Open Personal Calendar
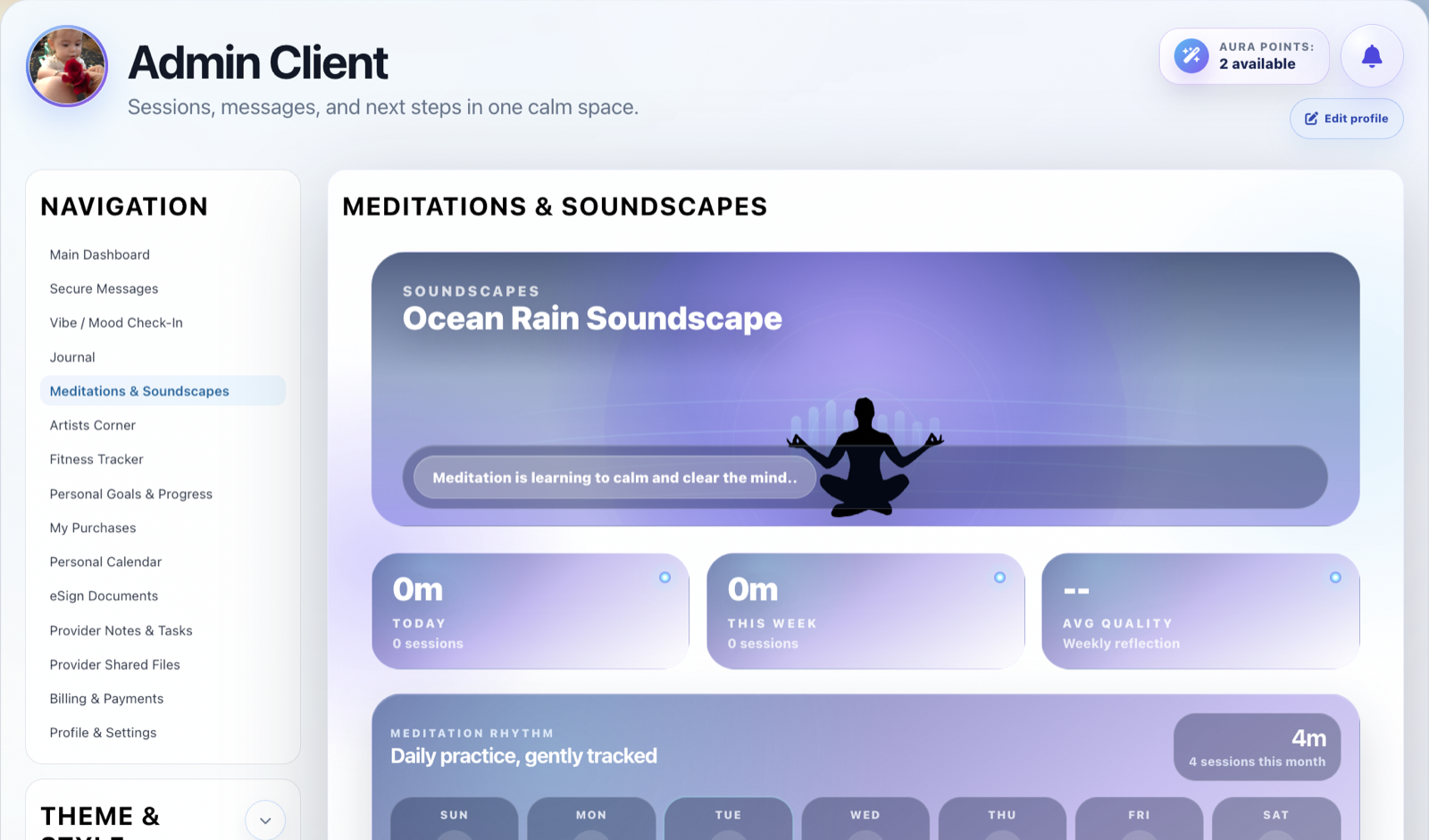The width and height of the screenshot is (1429, 840). click(163, 561)
